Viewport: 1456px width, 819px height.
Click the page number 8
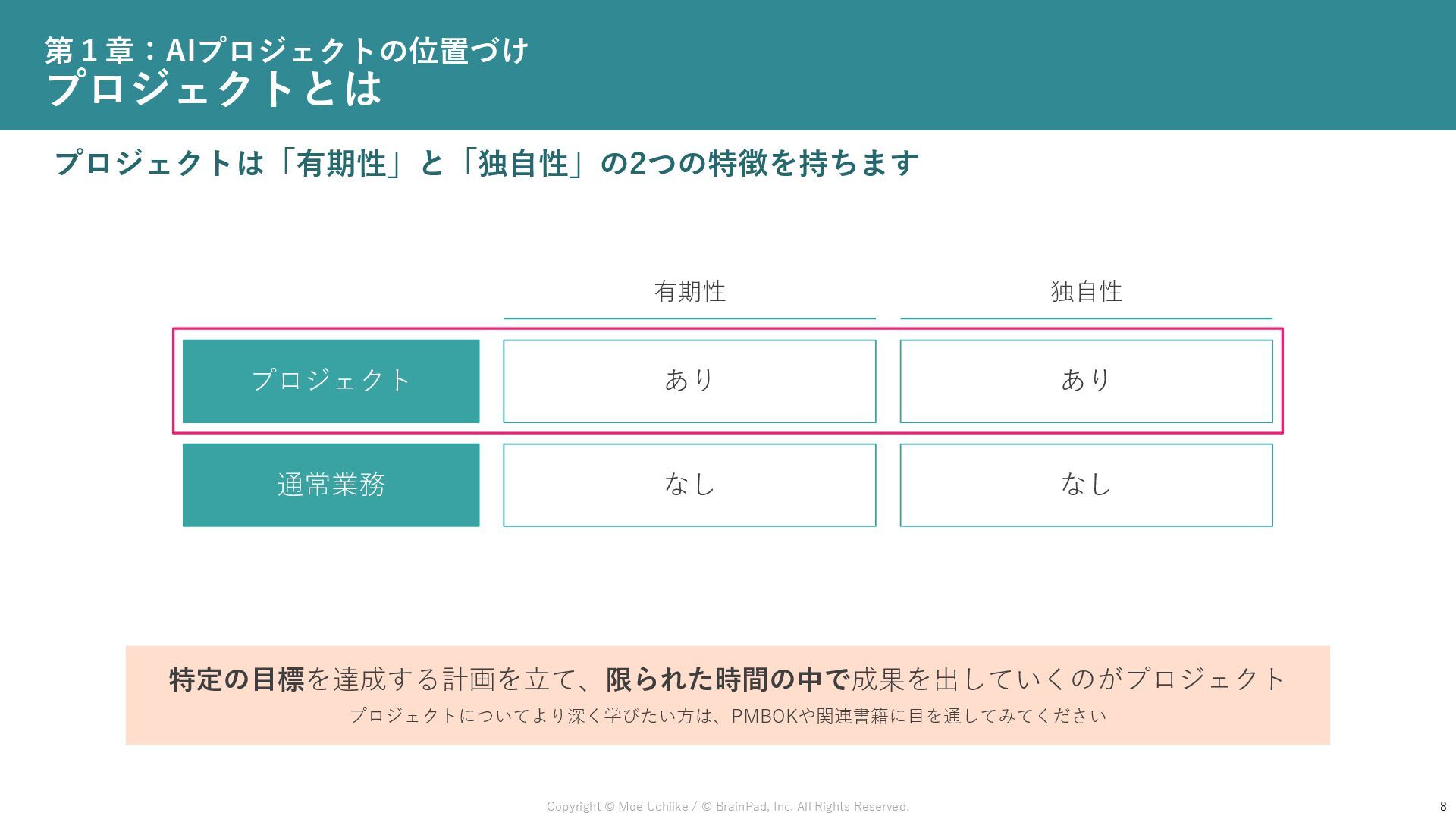[1442, 806]
